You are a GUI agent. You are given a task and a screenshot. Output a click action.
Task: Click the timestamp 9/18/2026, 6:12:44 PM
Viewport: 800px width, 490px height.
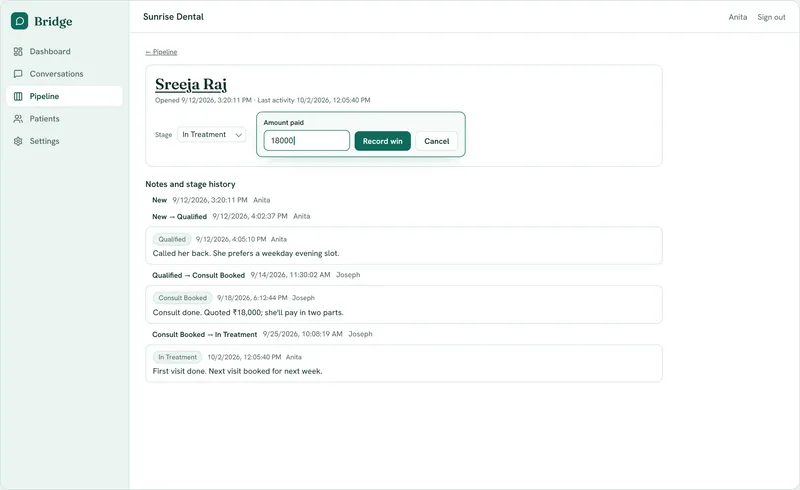point(252,298)
